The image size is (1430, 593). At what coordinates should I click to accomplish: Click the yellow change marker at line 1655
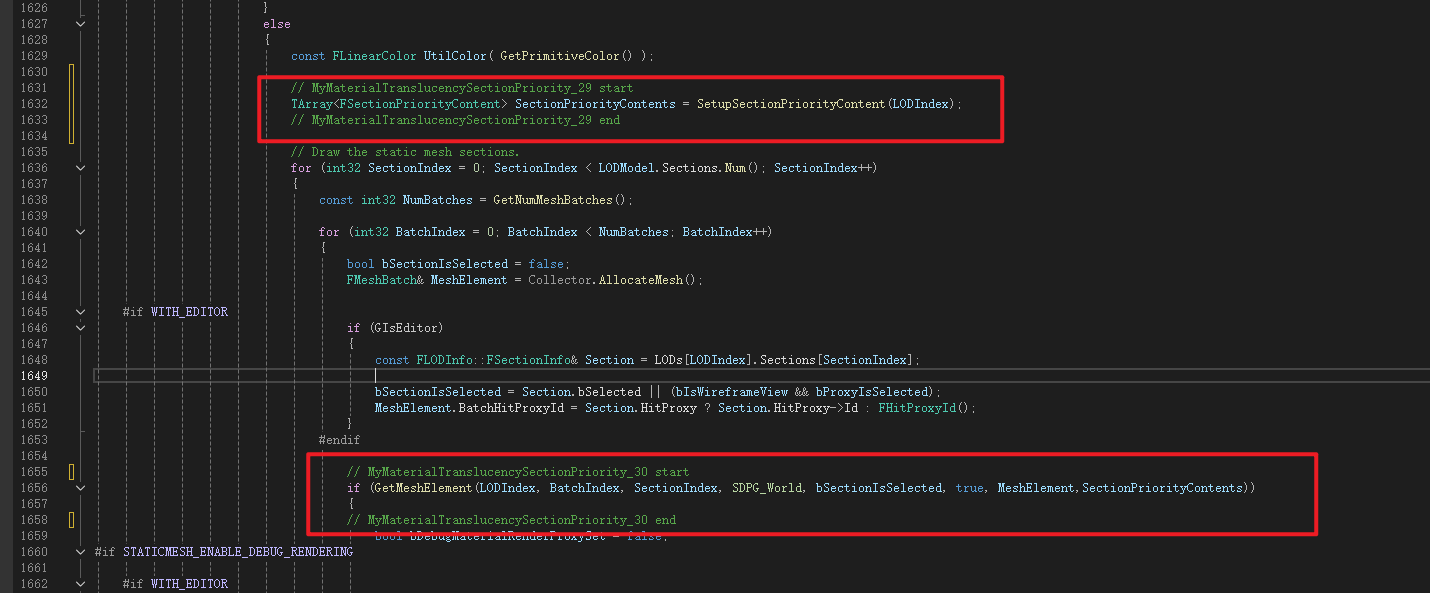(x=72, y=472)
